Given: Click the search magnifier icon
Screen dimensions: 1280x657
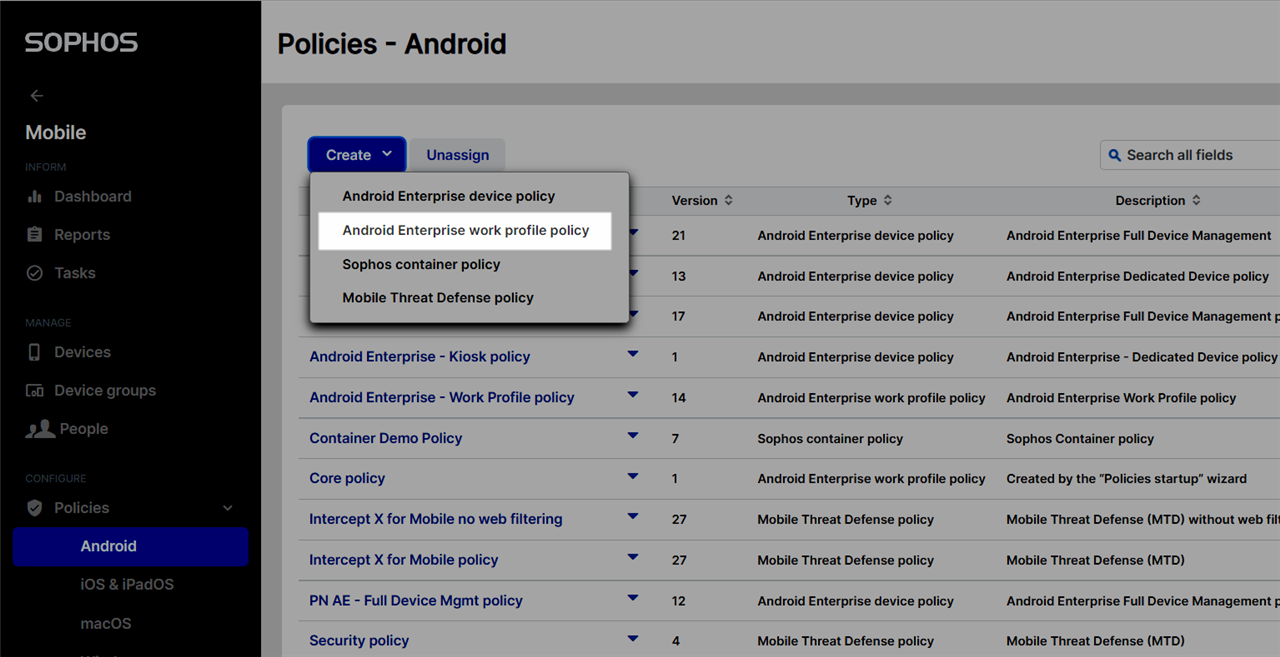Looking at the screenshot, I should (1115, 155).
